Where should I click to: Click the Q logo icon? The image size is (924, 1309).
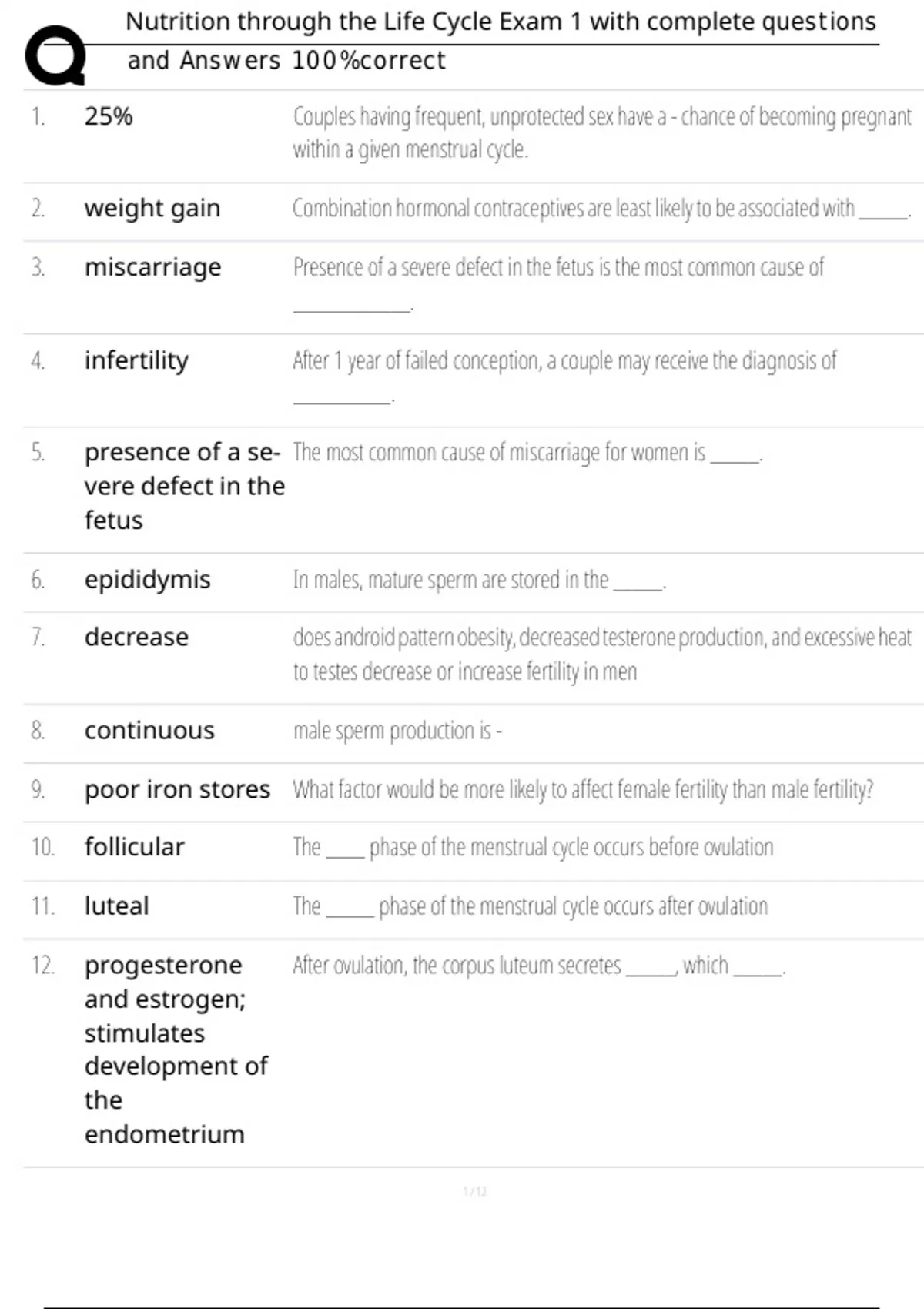(55, 55)
